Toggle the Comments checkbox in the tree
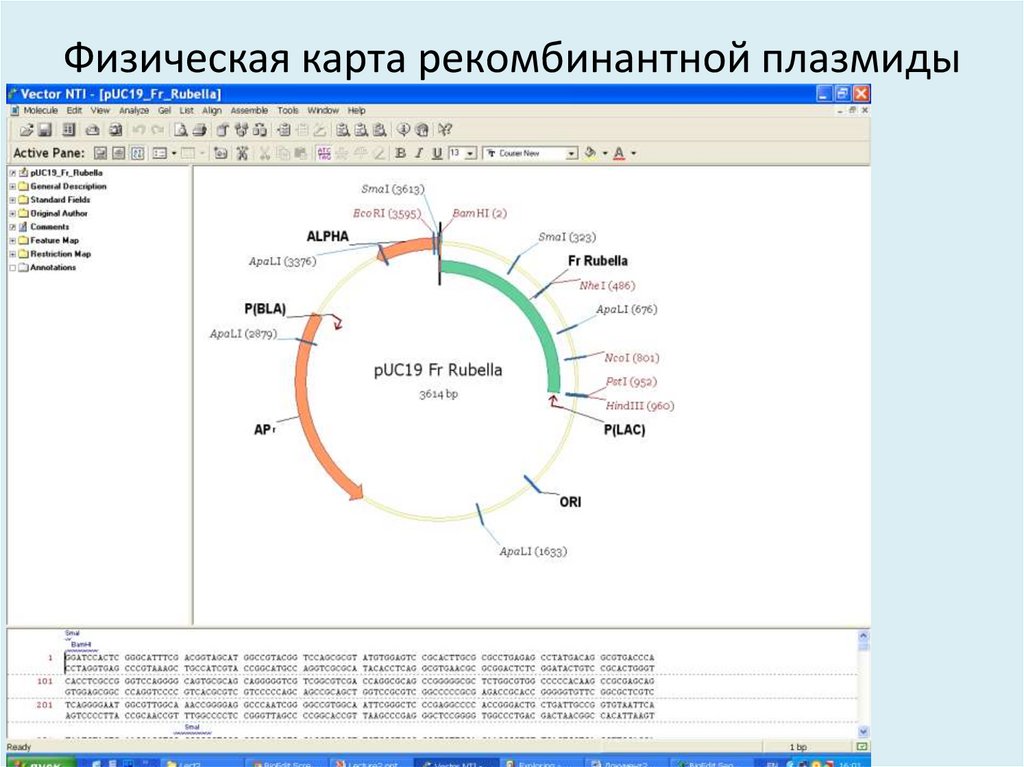 pyautogui.click(x=13, y=227)
